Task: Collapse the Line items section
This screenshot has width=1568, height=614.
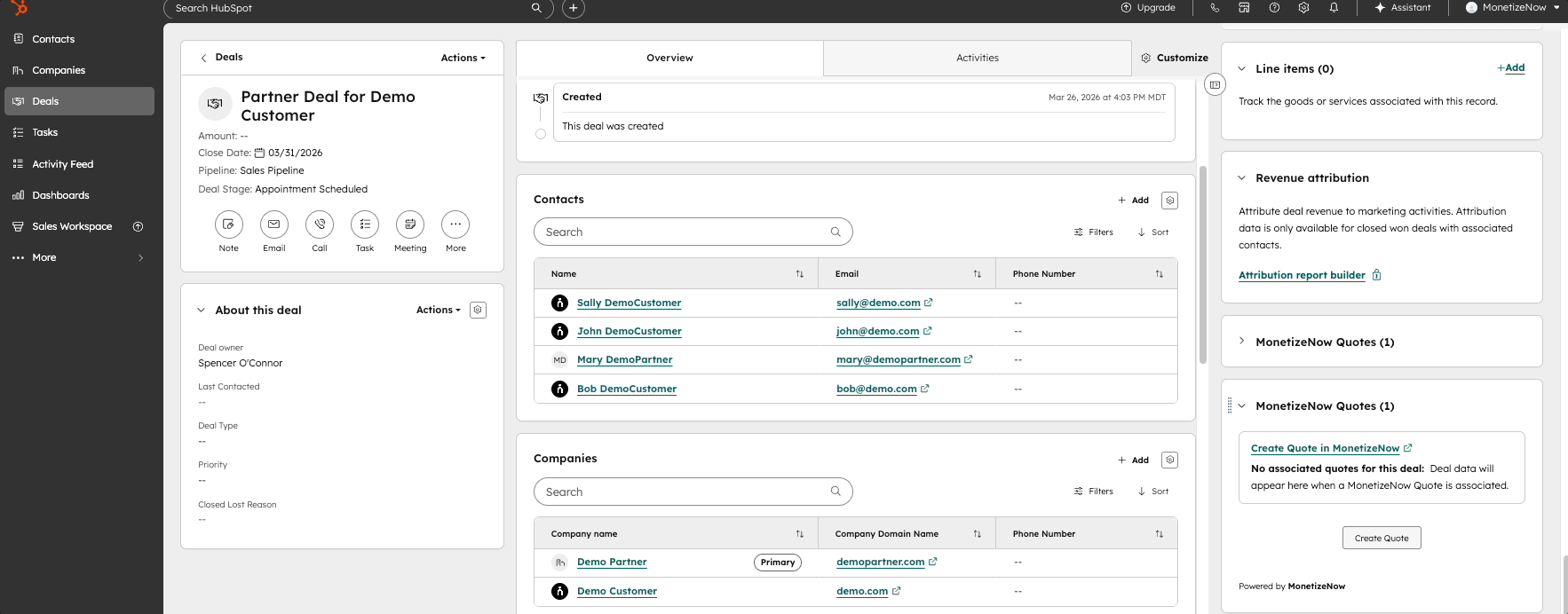Action: point(1241,68)
